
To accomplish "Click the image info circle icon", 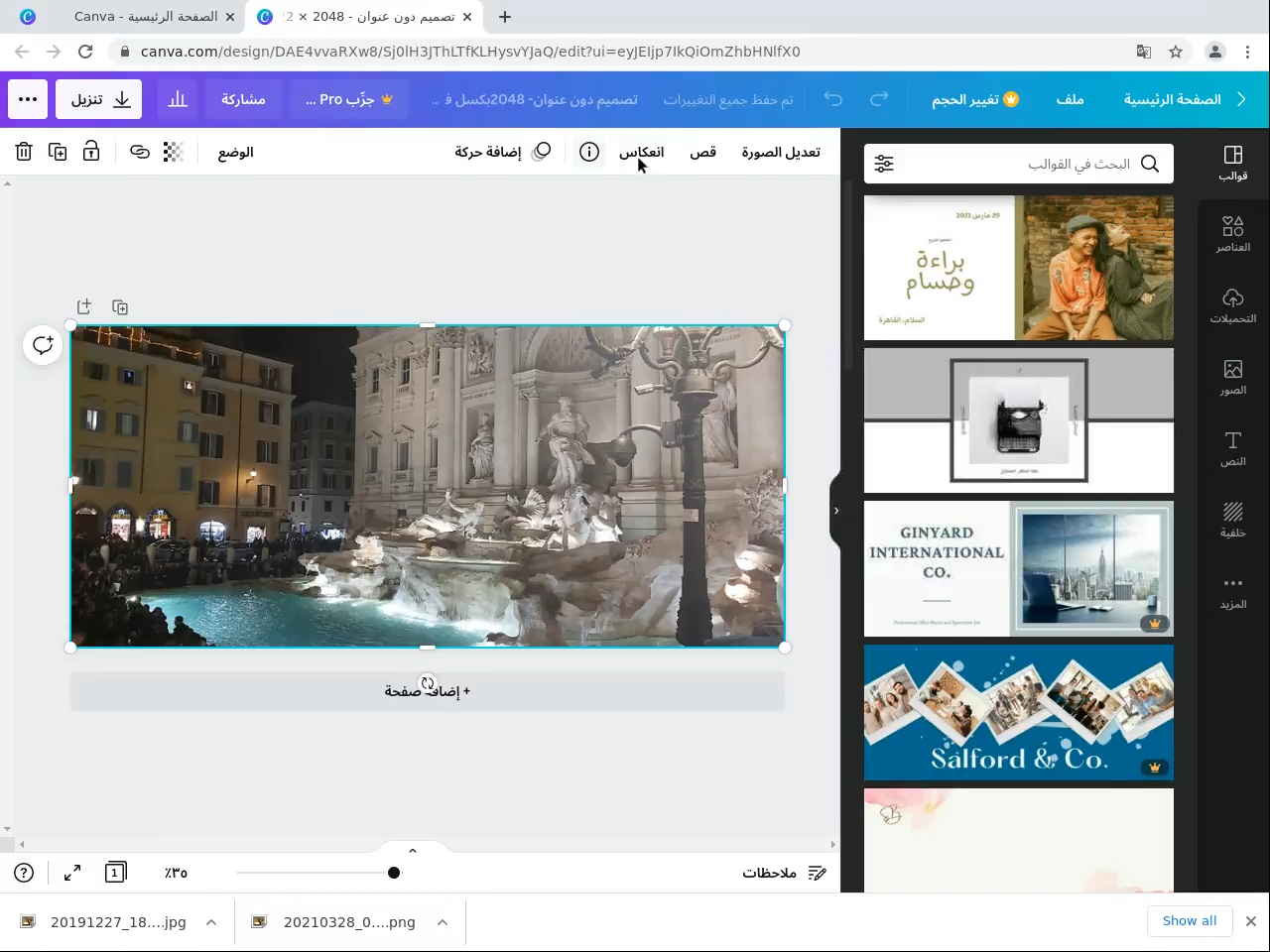I will click(589, 152).
